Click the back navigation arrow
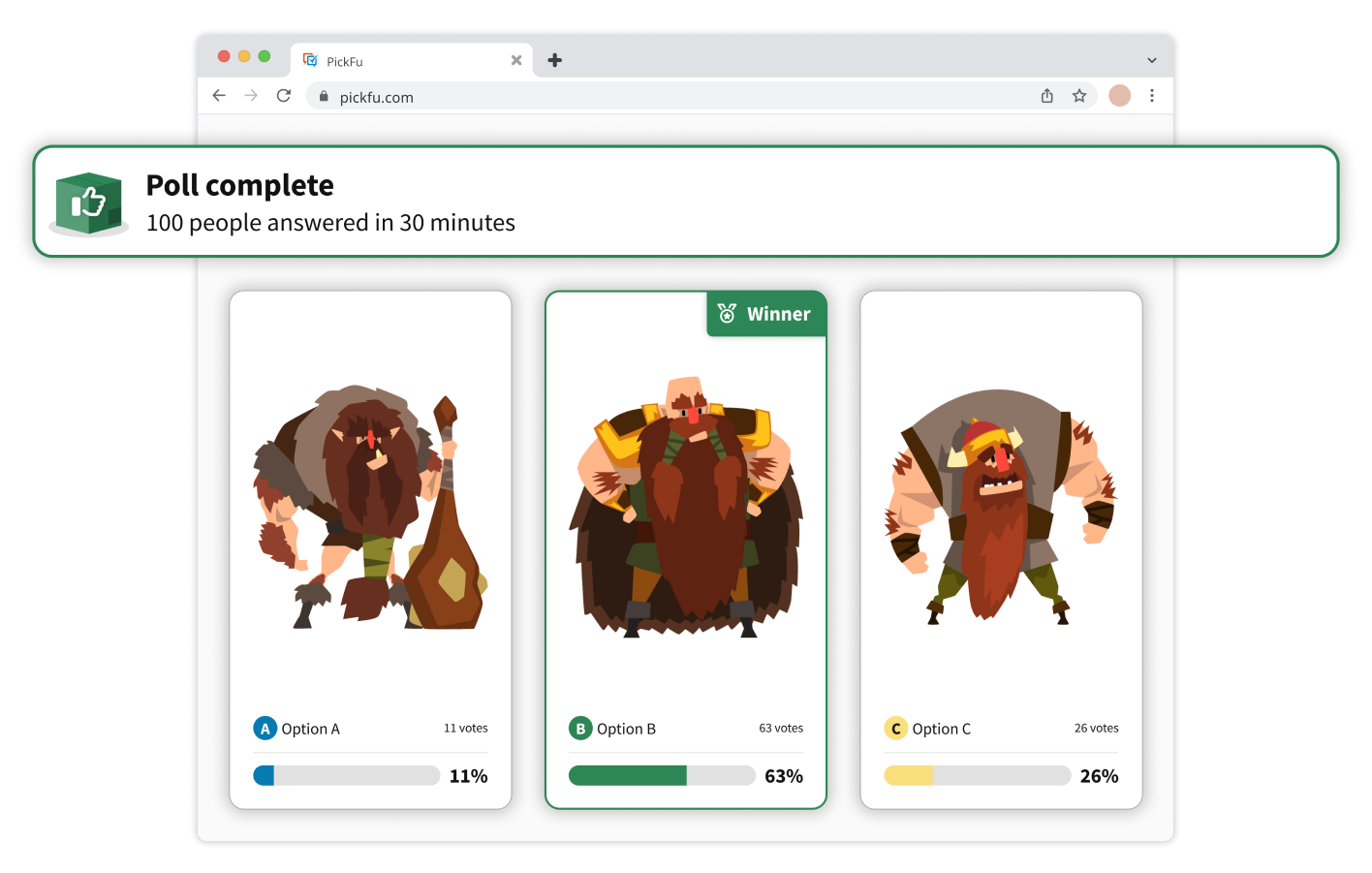Screen dimensions: 1372x873 click(219, 95)
